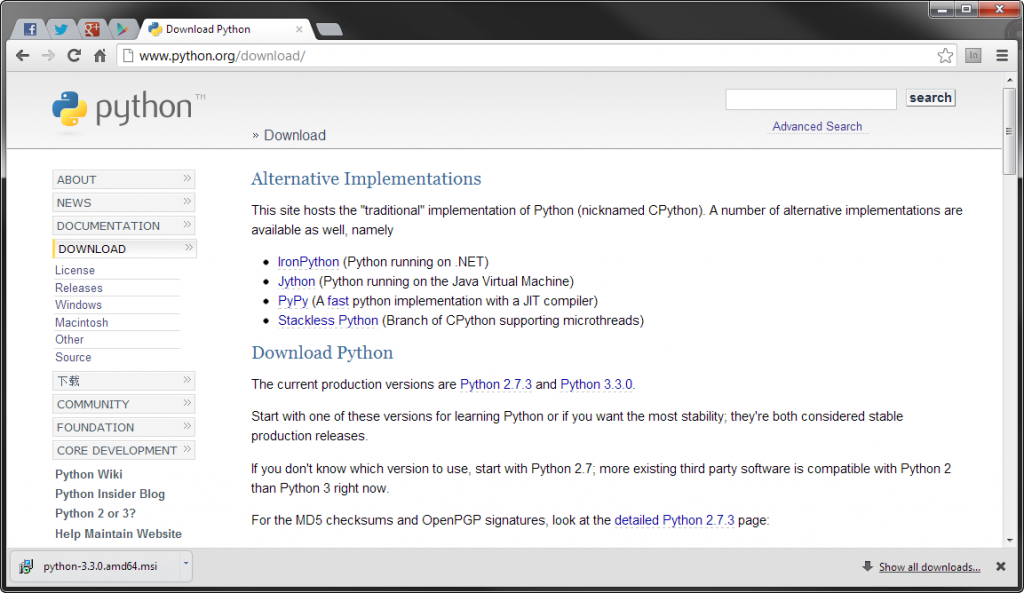This screenshot has height=593, width=1024.
Task: Click the Alternative Implementations heading
Action: 366,178
